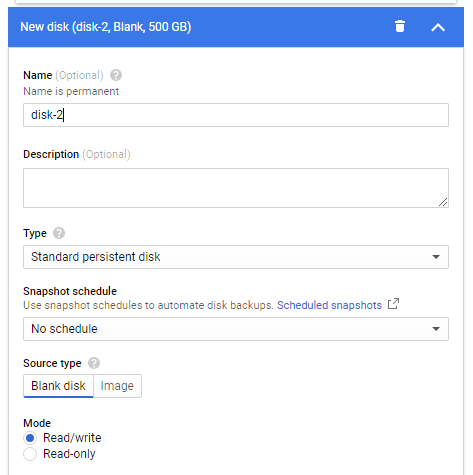Open help icon next to Type

(x=59, y=233)
